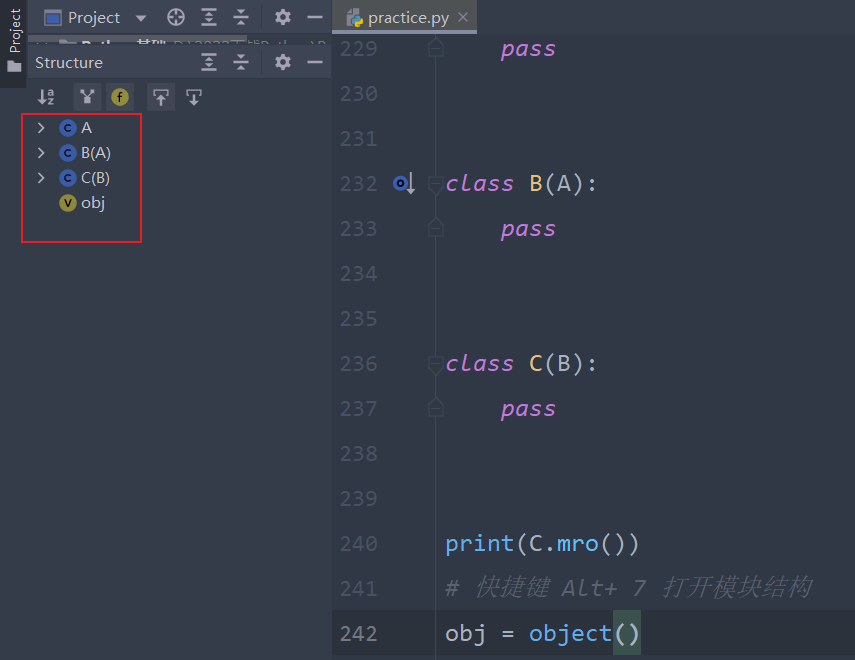Click the C class icon beside A
The height and width of the screenshot is (660, 855).
pyautogui.click(x=68, y=128)
